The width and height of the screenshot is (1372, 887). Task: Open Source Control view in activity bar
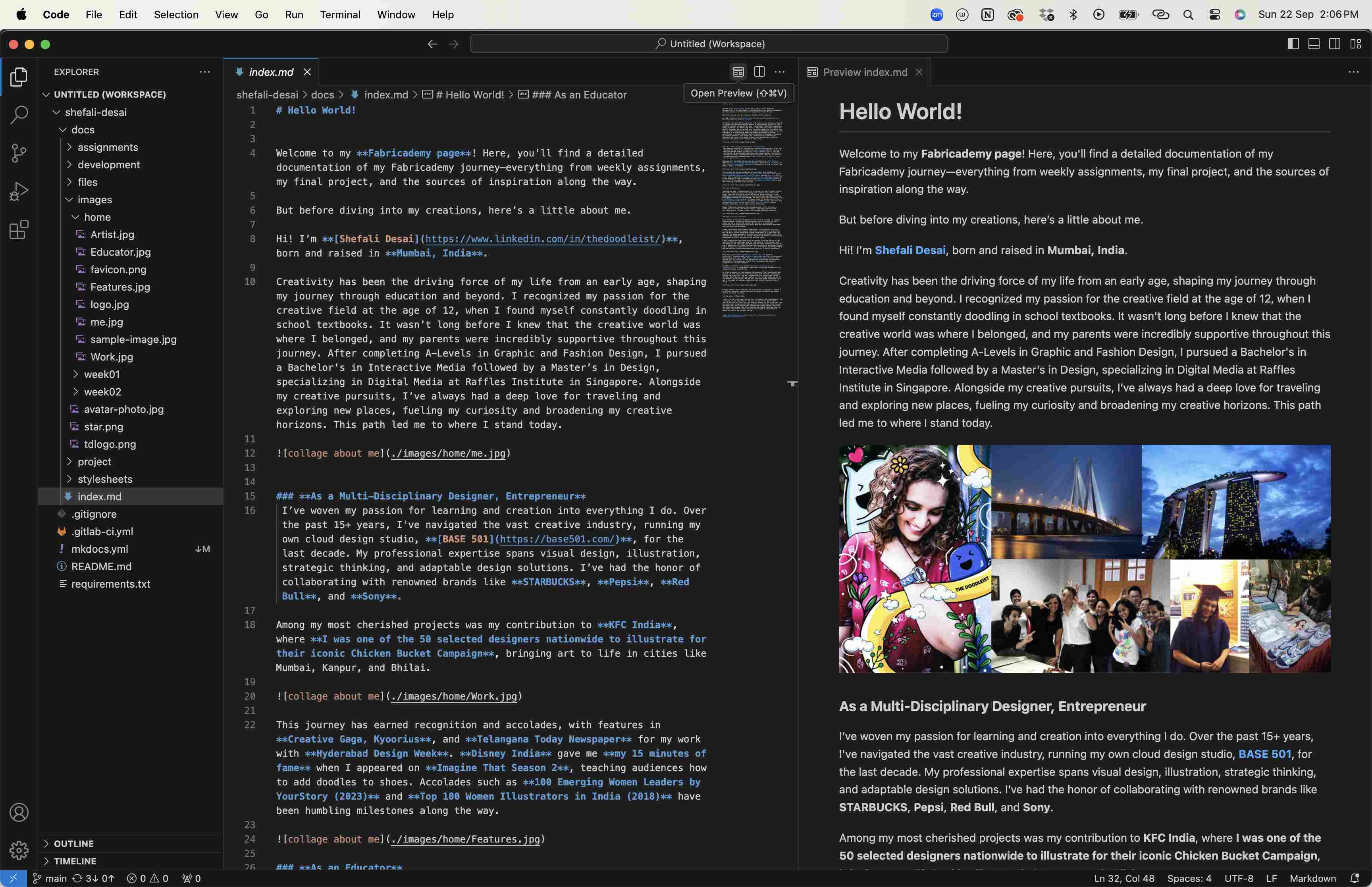(19, 153)
